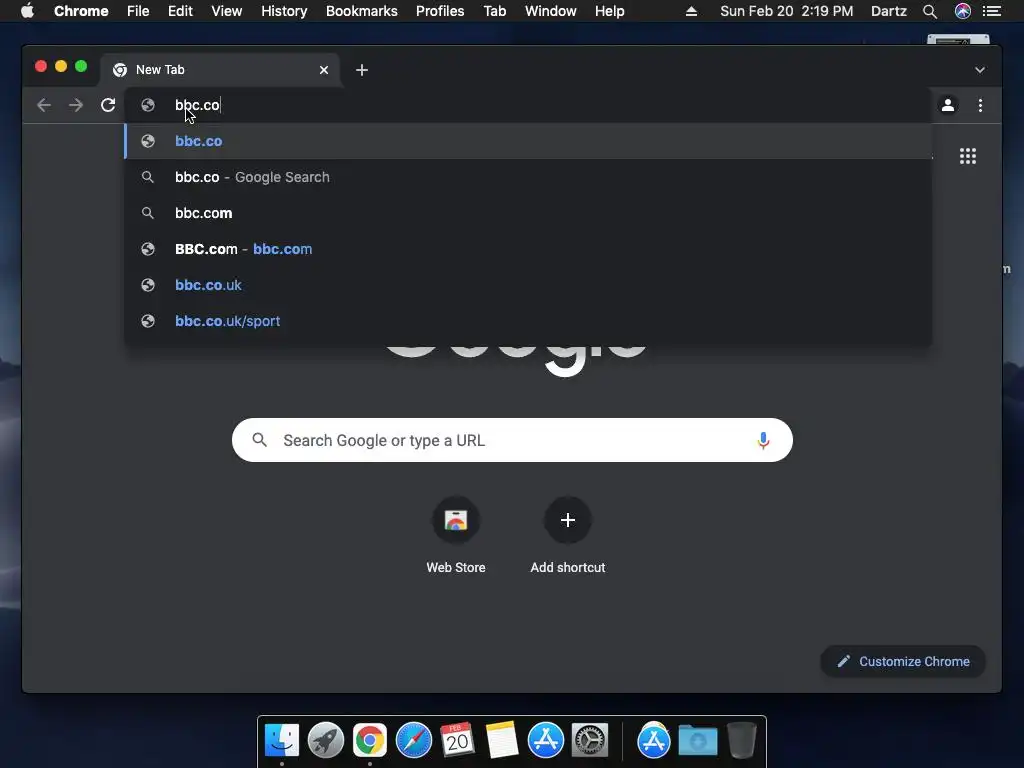Choose the bbc.co.uk suggestion

pos(528,285)
